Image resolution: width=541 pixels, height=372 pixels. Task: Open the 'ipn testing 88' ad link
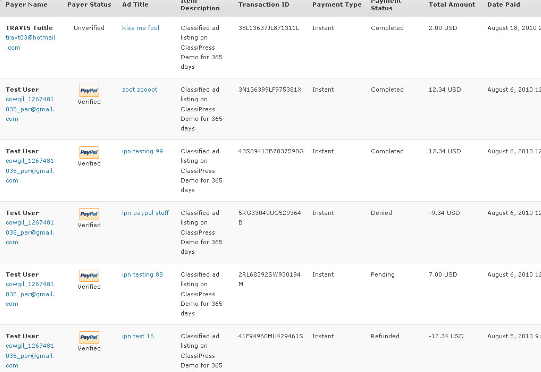[142, 275]
